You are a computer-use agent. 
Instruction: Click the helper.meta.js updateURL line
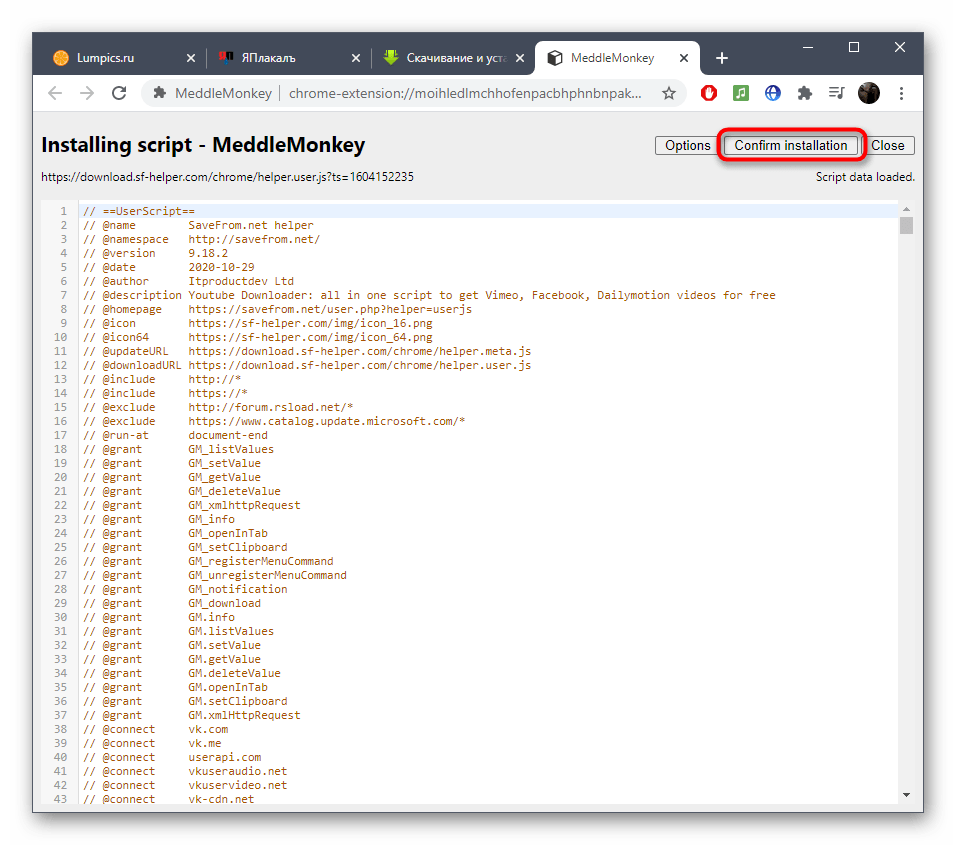click(x=360, y=351)
